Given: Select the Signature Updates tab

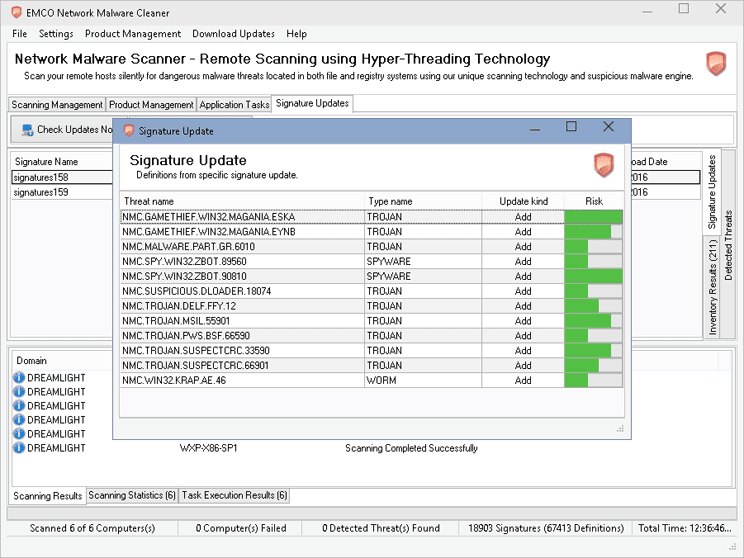Looking at the screenshot, I should 312,103.
